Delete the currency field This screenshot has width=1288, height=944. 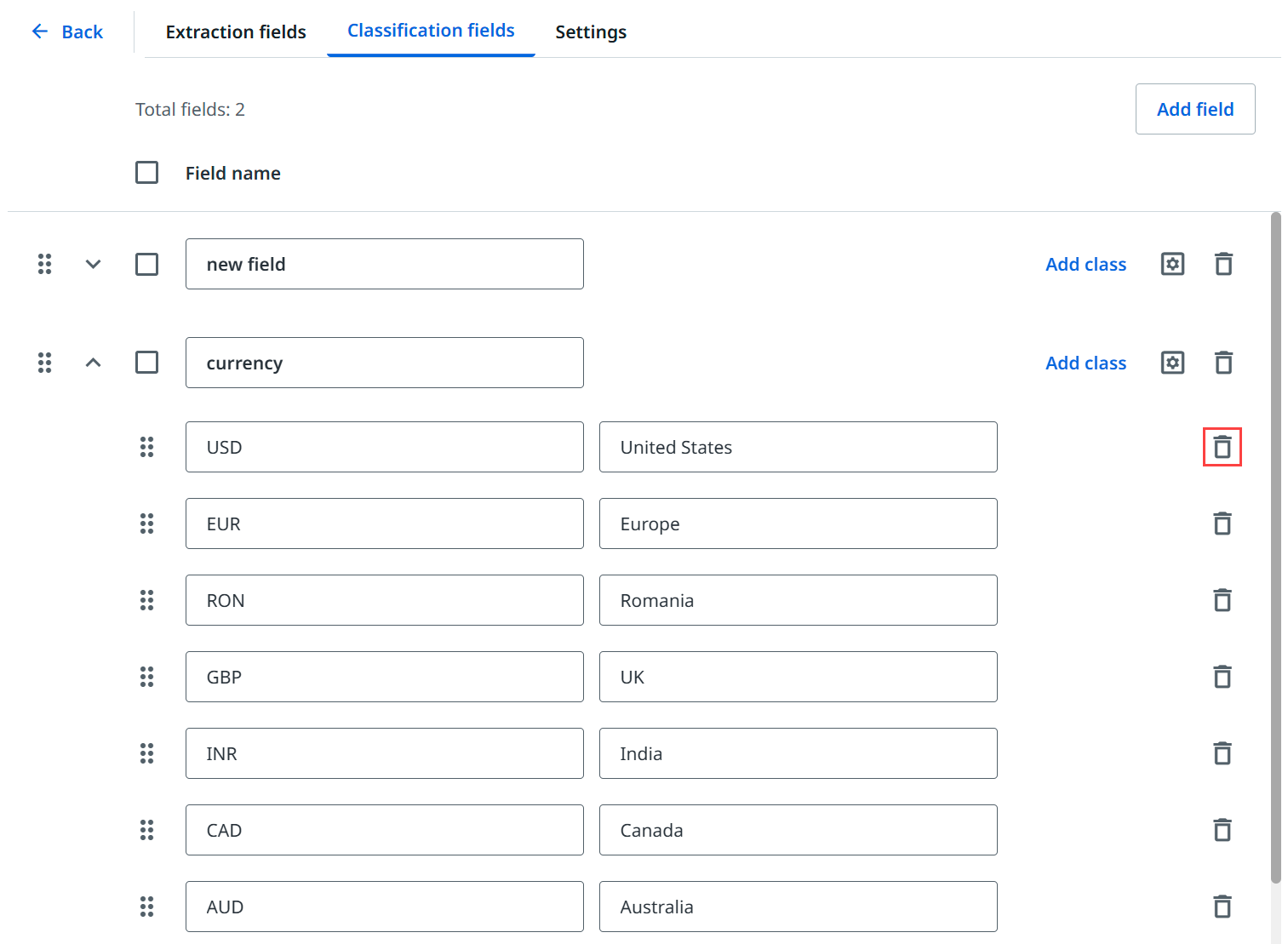(1223, 363)
